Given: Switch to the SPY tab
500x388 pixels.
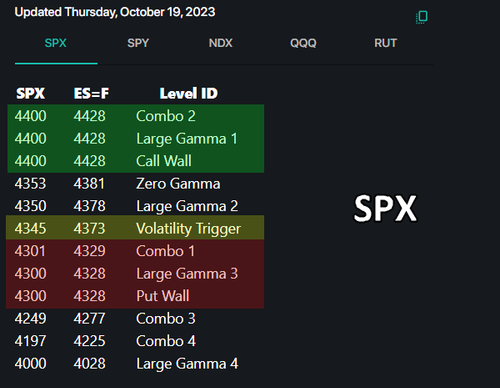Looking at the screenshot, I should coord(138,43).
